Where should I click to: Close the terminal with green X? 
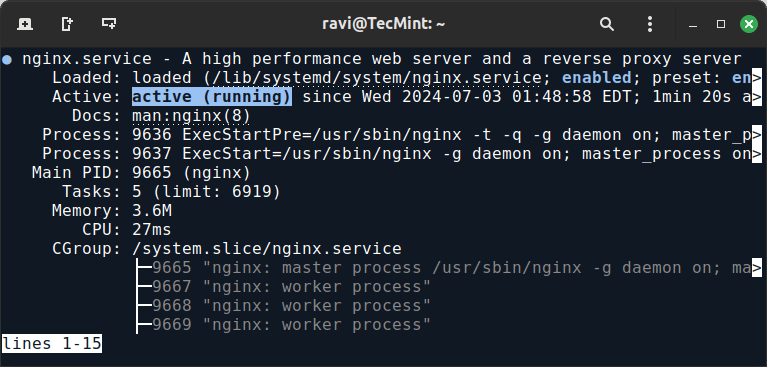coord(748,23)
